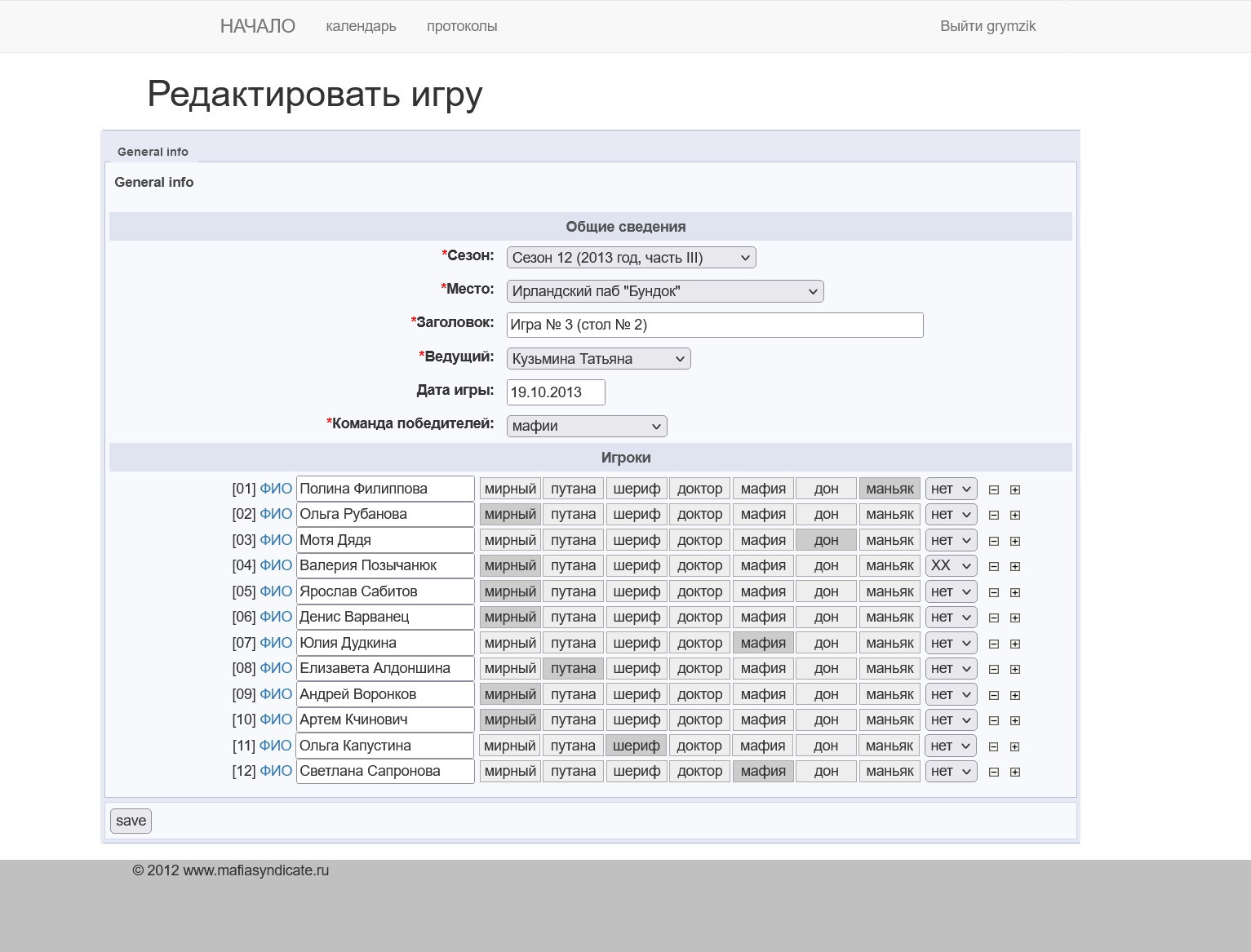Open the нет dropdown for Артем Кчинович
Screen dimensions: 1251x952
(x=951, y=720)
